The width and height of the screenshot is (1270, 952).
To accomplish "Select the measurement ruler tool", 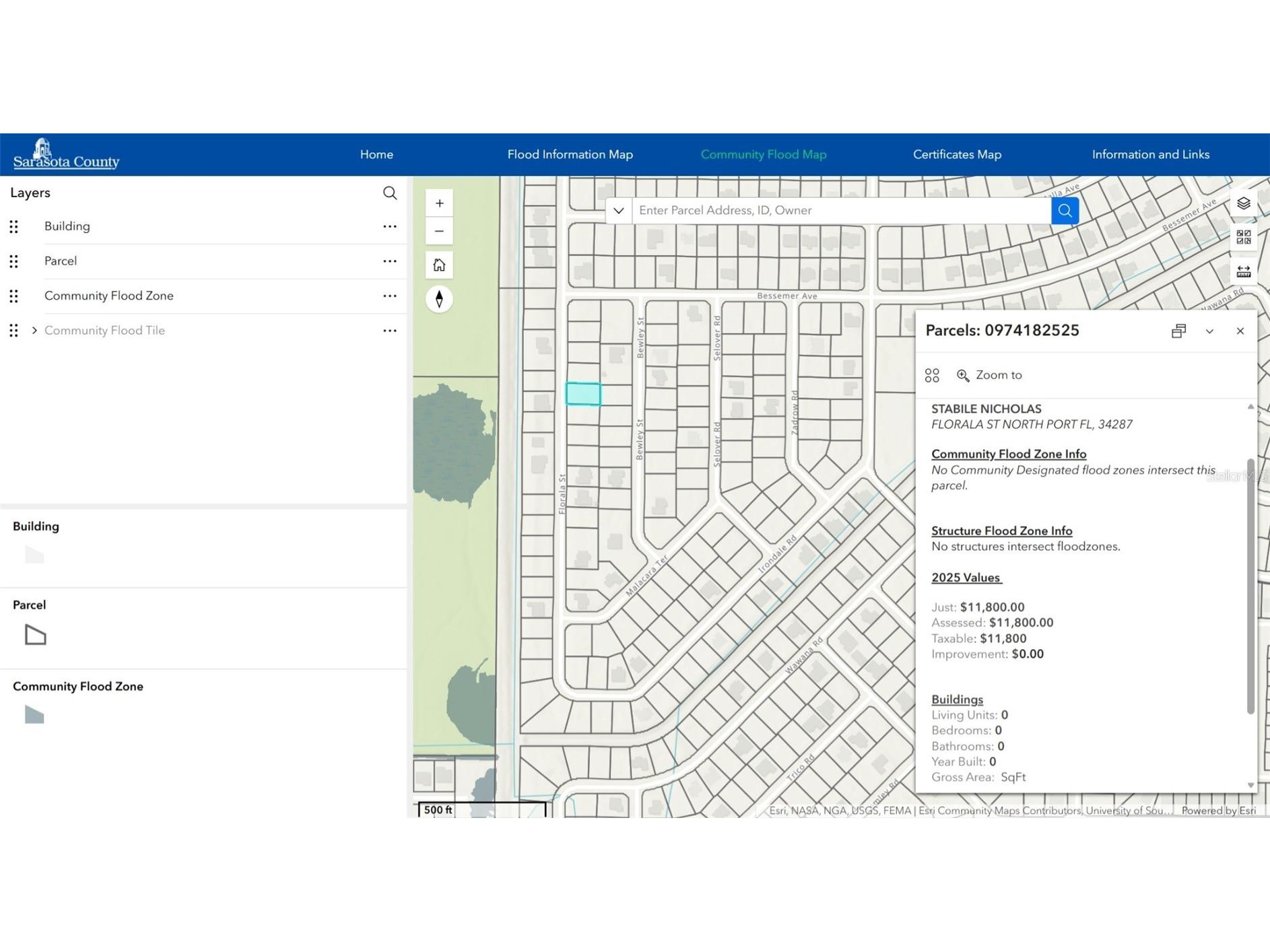I will [x=1243, y=271].
